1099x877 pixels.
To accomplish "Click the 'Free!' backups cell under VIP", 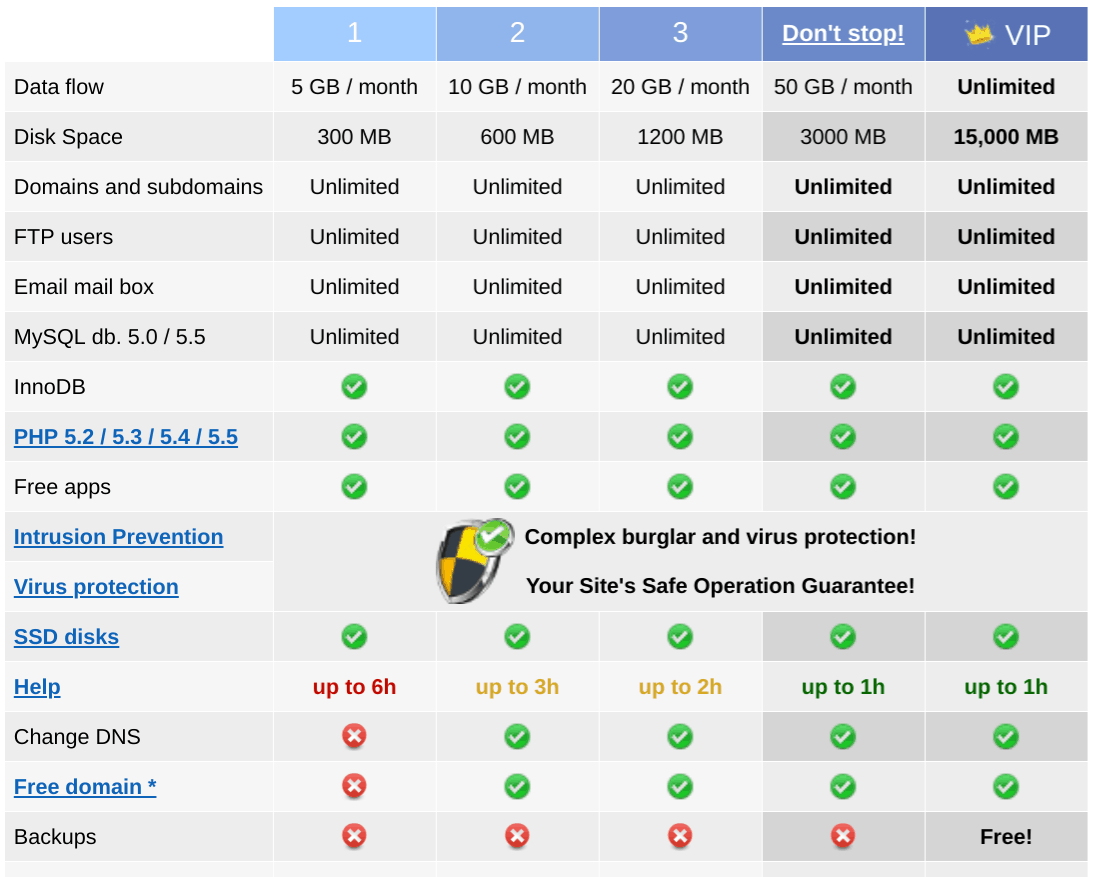I will tap(1006, 836).
